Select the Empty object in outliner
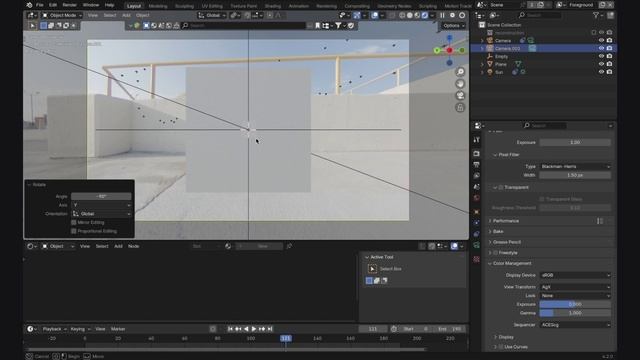Image resolution: width=640 pixels, height=360 pixels. click(501, 56)
